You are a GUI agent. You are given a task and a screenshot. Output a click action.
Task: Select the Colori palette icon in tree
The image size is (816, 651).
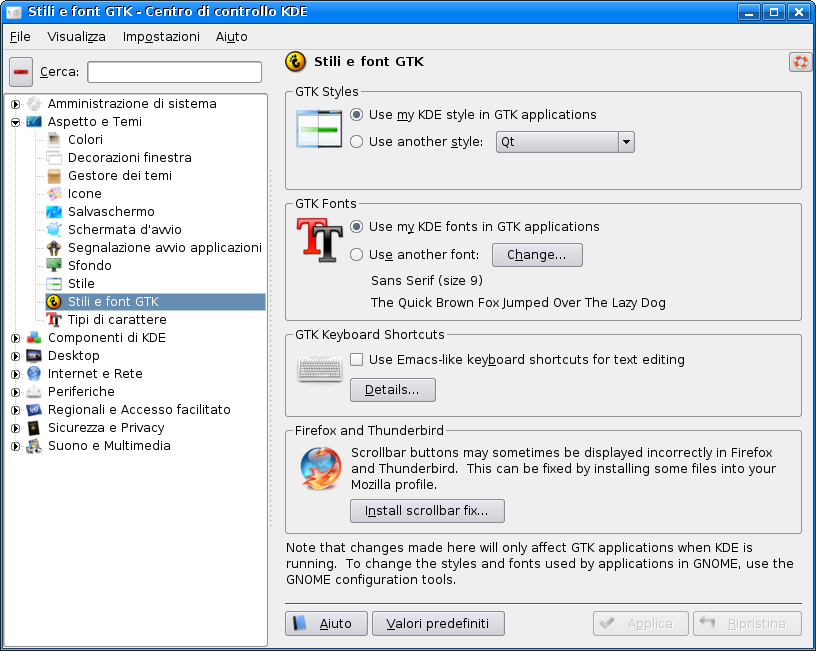click(54, 139)
